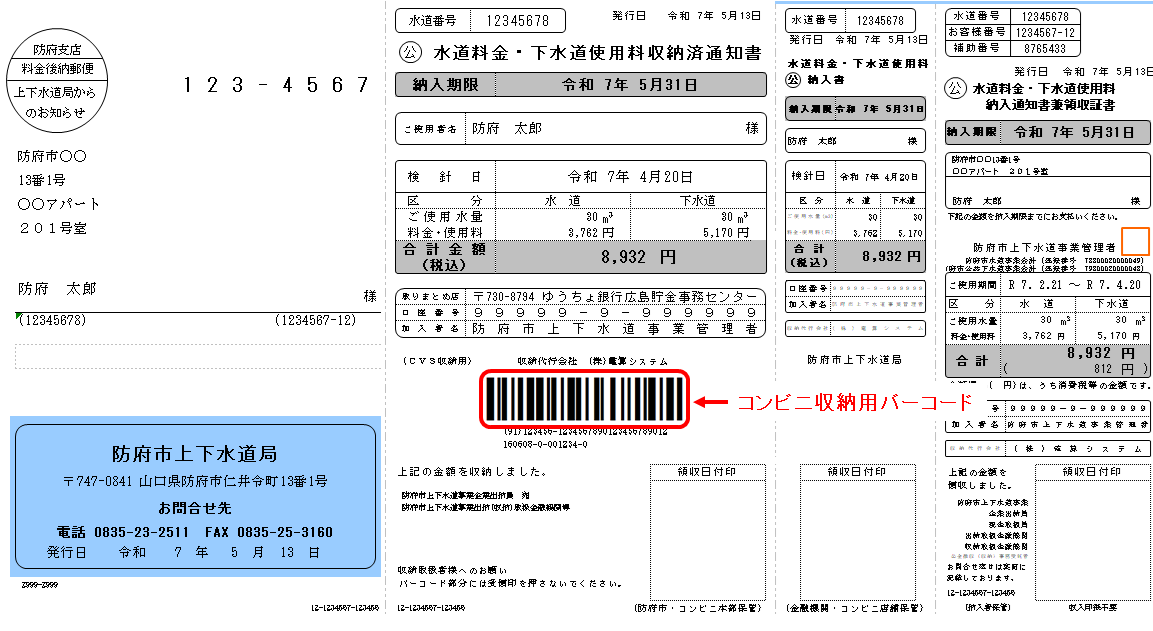Click the 3,762 円 water charge on 収納済通知書
The width and height of the screenshot is (1153, 631).
(x=591, y=233)
